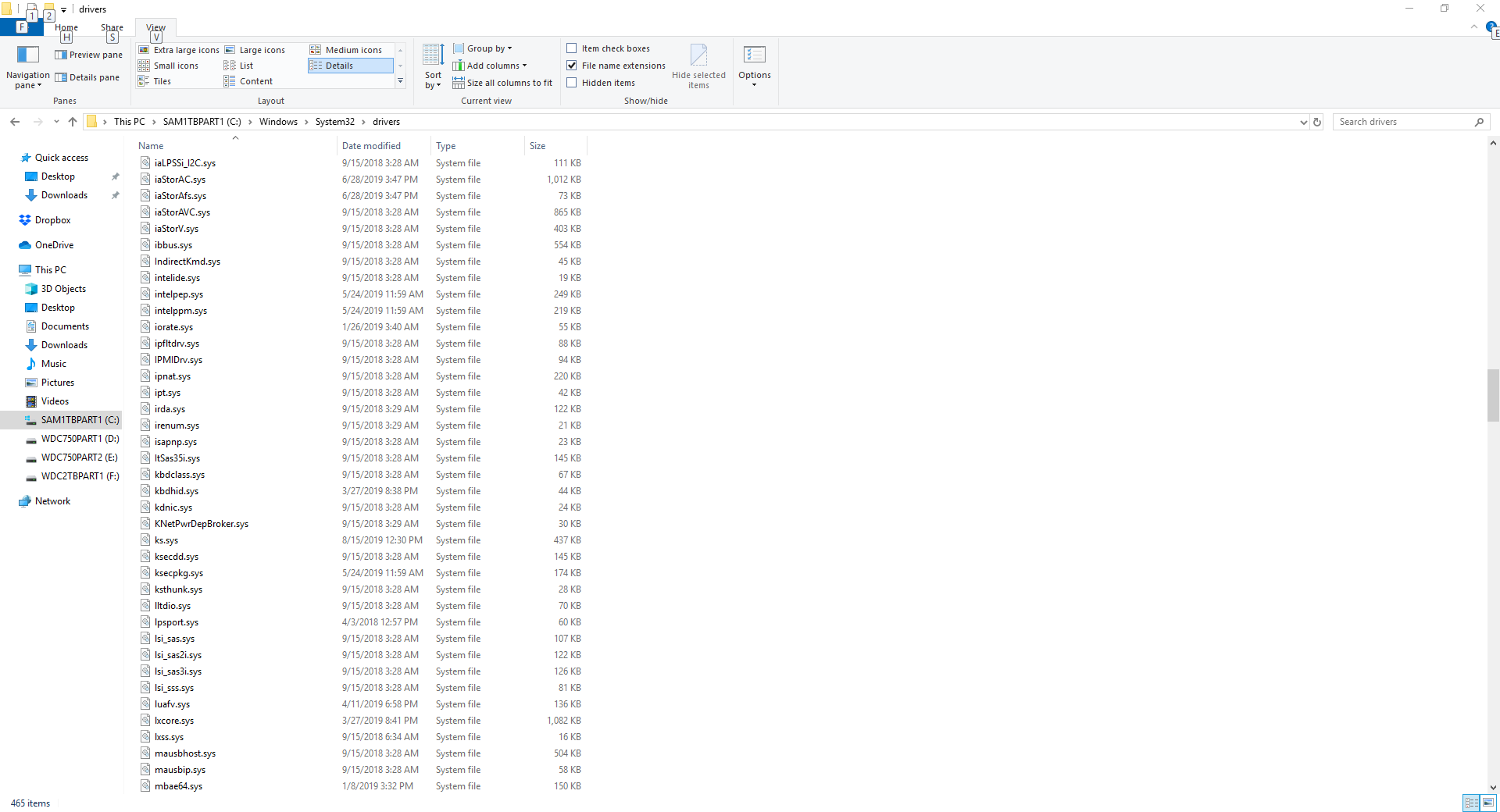This screenshot has width=1500, height=812.
Task: Switch to large thumbnails via status bar icon
Action: [x=1488, y=803]
